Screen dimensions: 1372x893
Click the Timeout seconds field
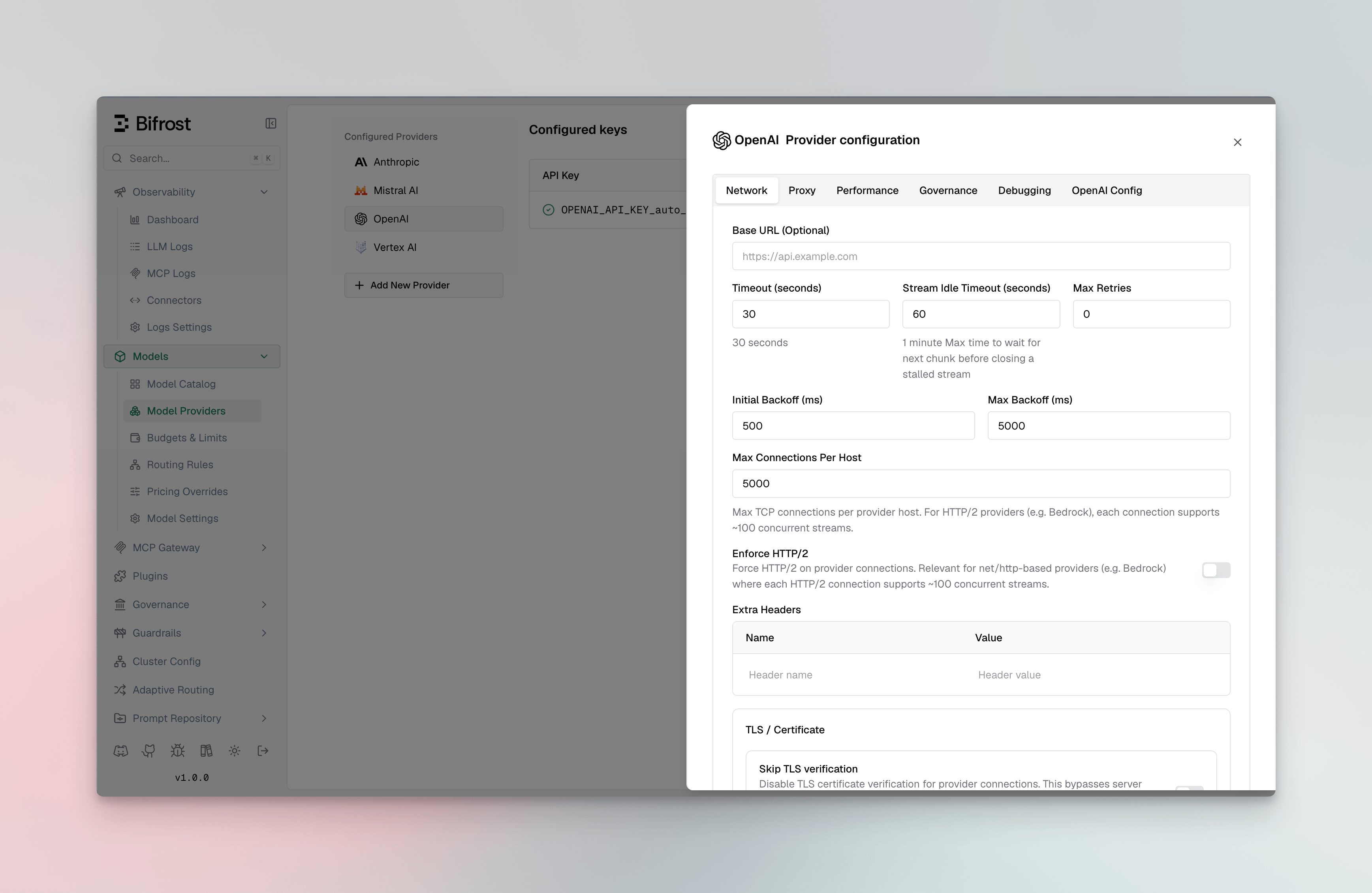810,315
